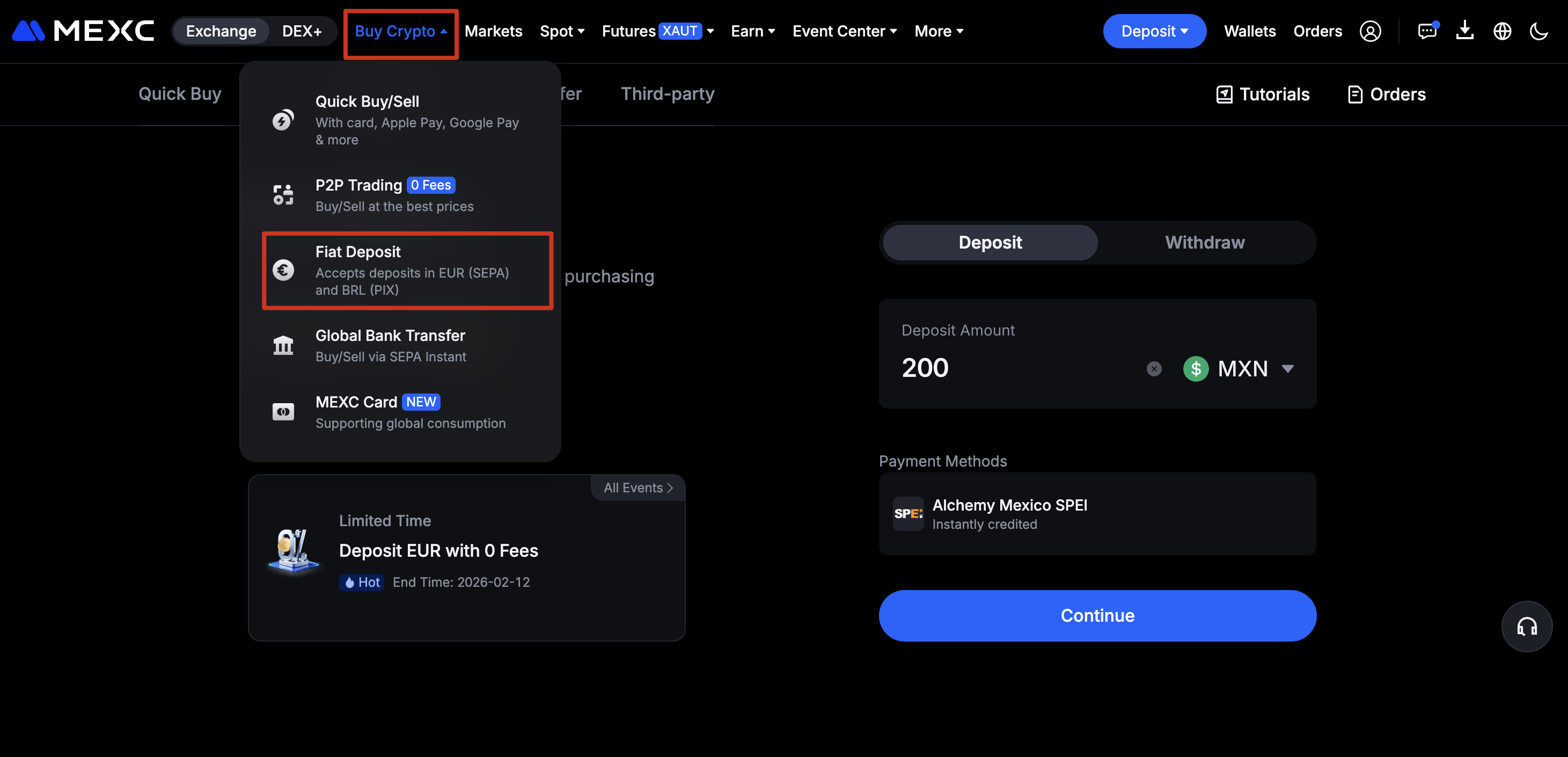Switch to the Withdraw toggle

[x=1204, y=242]
